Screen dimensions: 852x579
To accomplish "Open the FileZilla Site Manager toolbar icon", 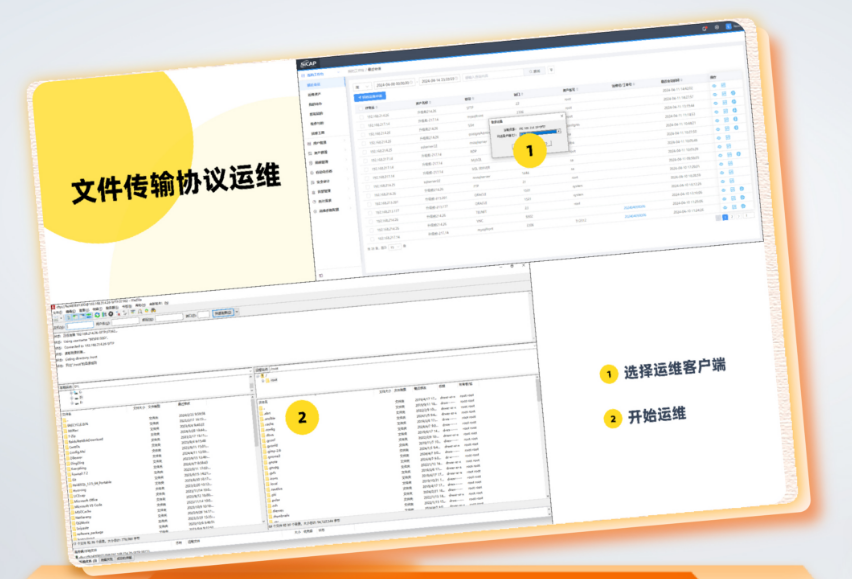I will [58, 317].
